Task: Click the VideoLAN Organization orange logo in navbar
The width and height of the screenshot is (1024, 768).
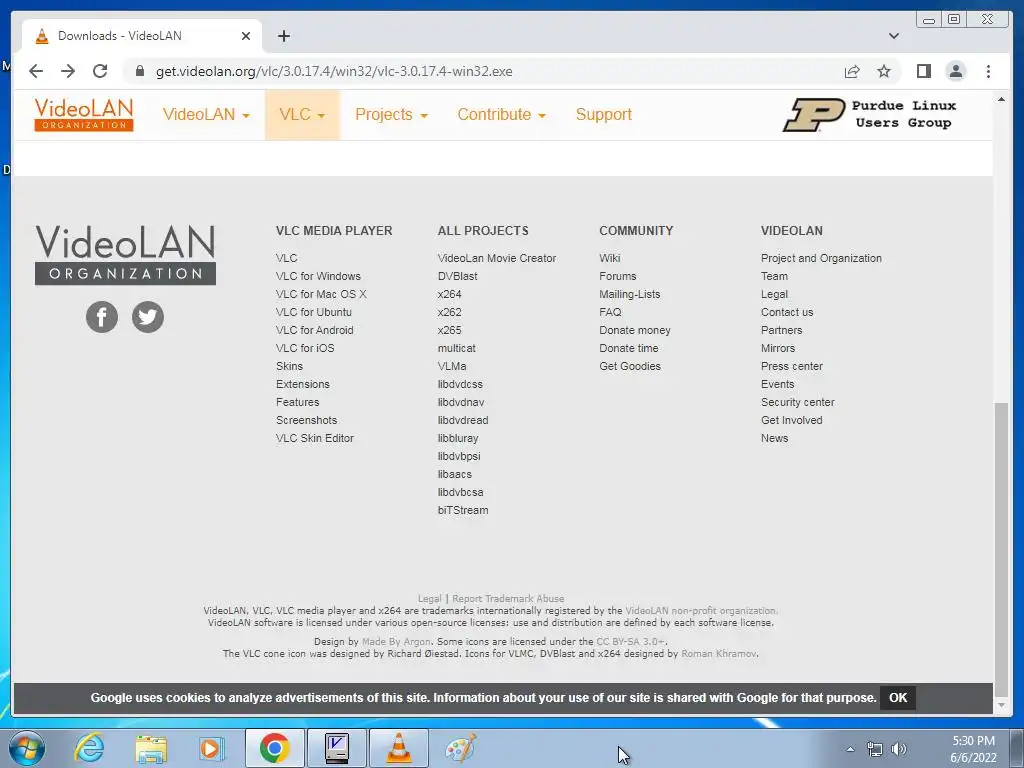Action: [x=84, y=114]
